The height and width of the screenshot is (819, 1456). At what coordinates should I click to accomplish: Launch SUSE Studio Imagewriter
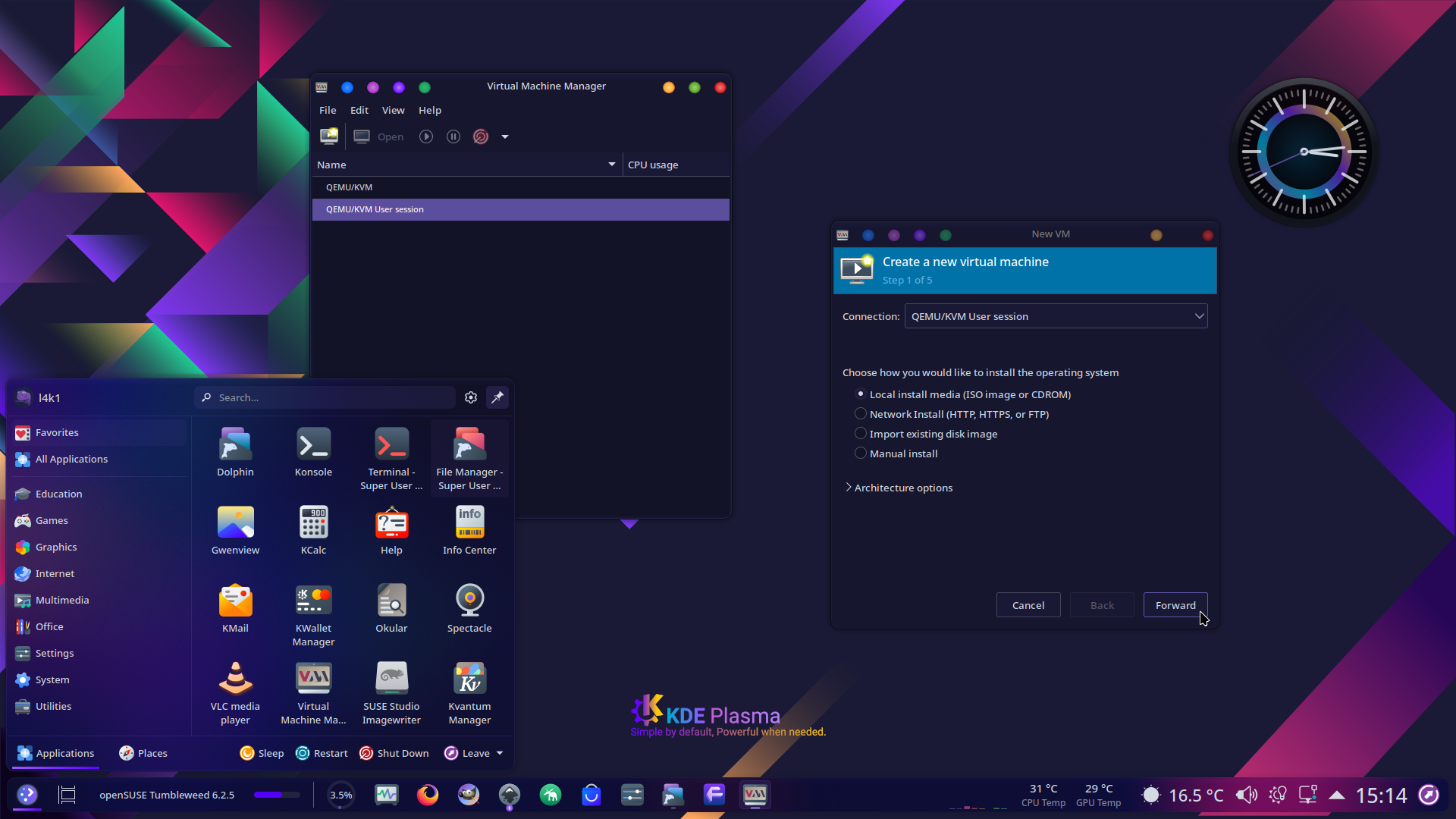tap(391, 692)
